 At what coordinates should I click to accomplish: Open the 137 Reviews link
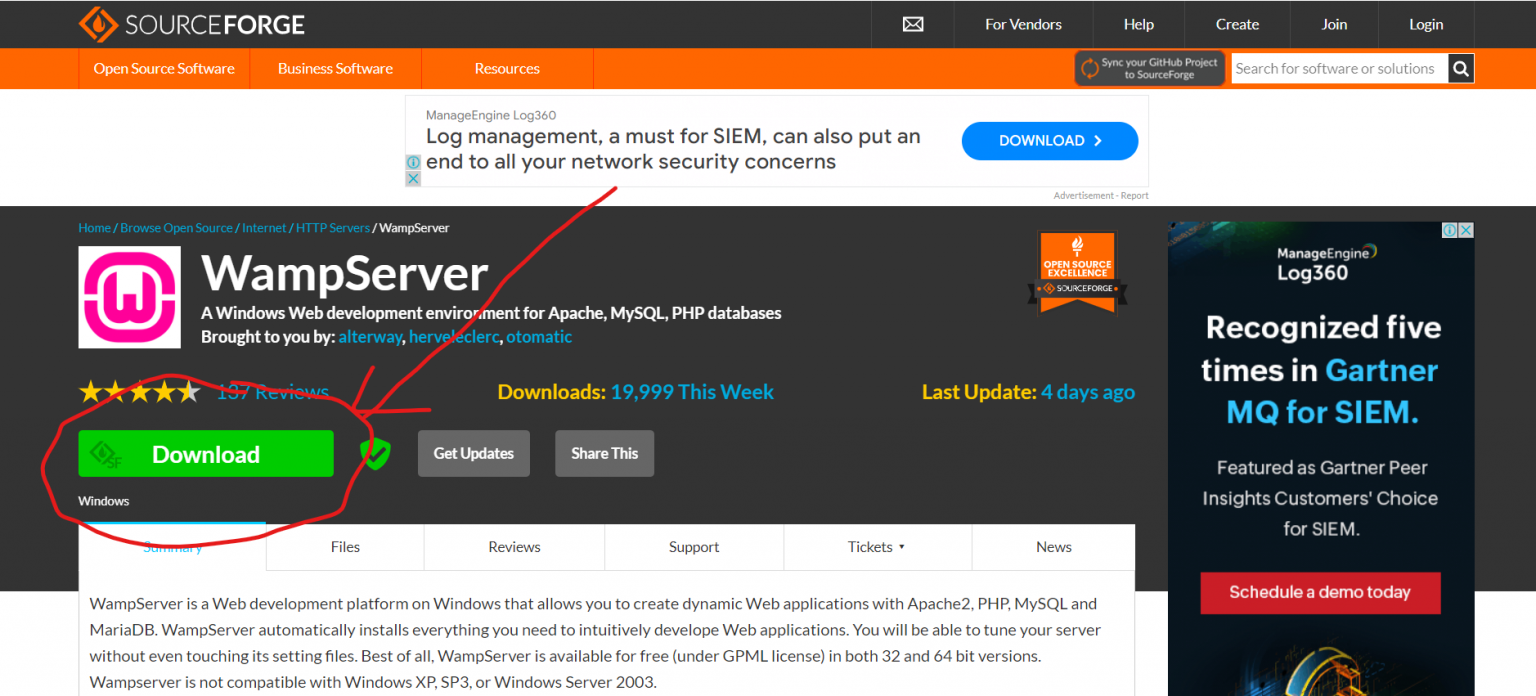(x=272, y=391)
